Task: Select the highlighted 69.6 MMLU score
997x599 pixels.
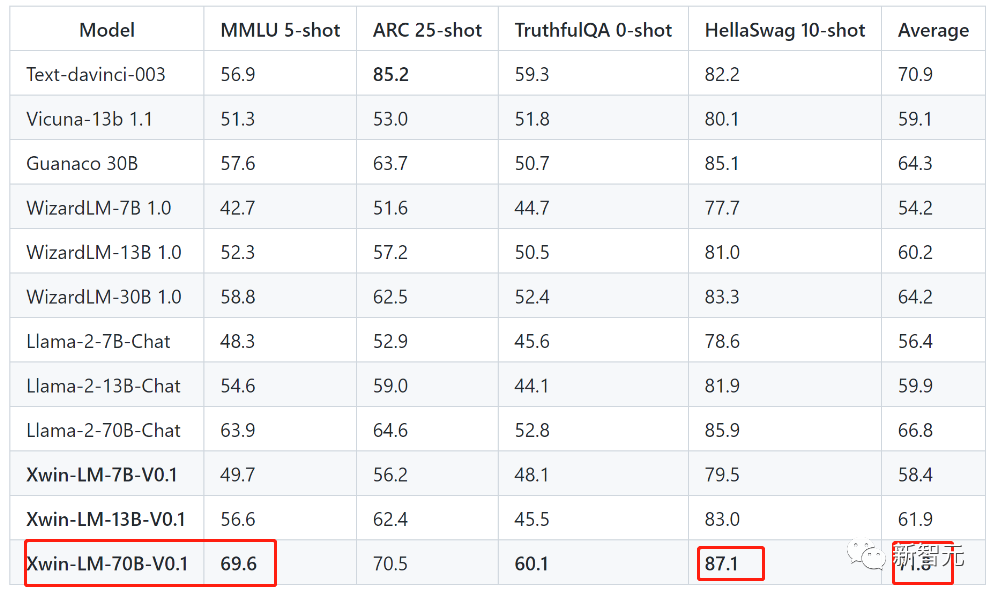Action: [238, 563]
